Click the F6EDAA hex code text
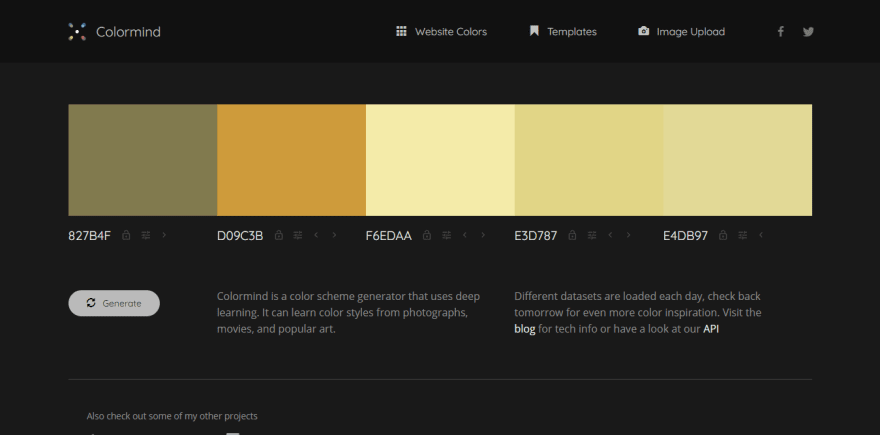The width and height of the screenshot is (880, 435). tap(388, 236)
